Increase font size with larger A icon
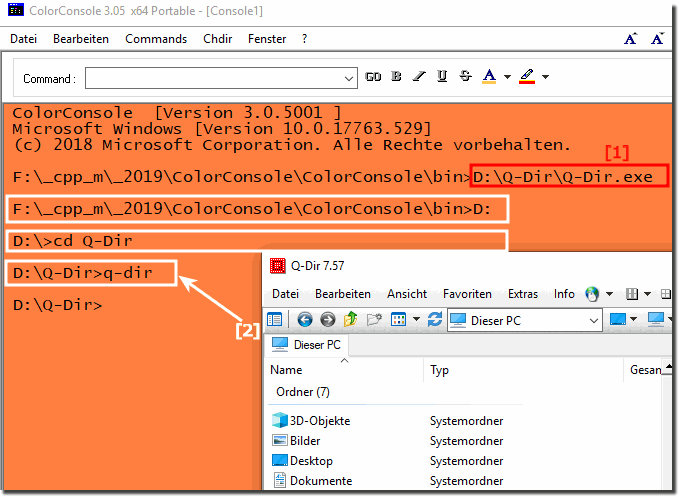 click(630, 39)
